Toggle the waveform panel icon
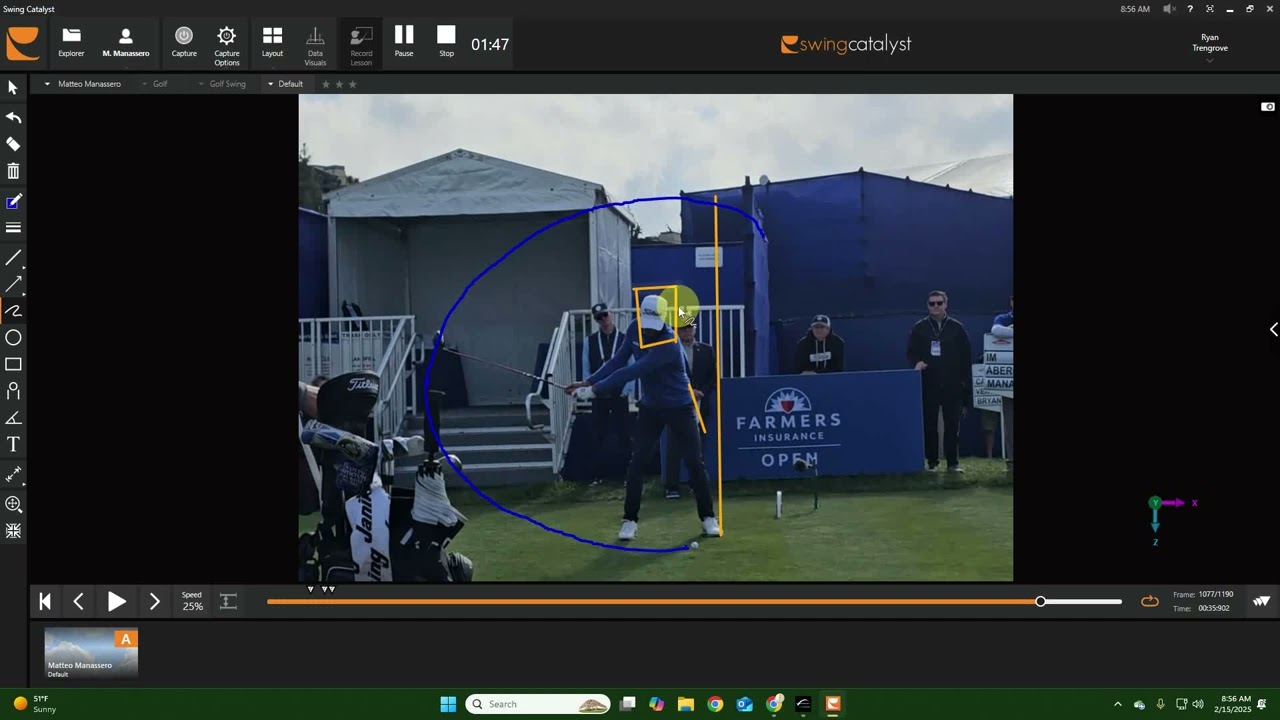 point(1262,601)
